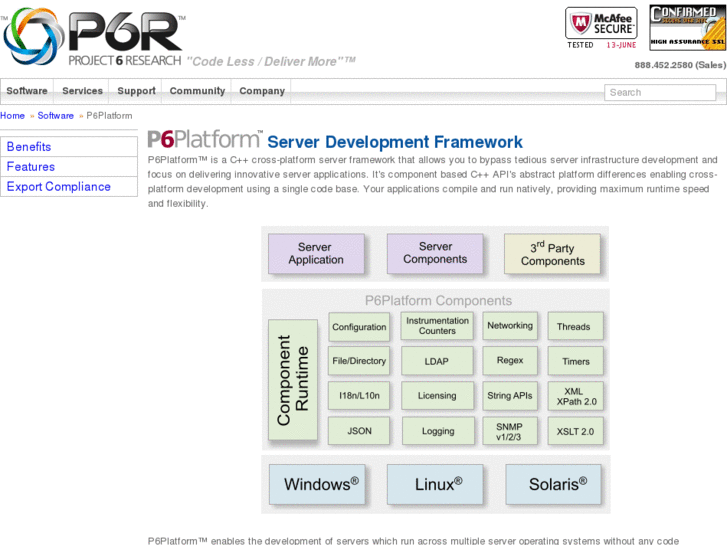Click the Solaris platform box
This screenshot has width=727, height=545.
554,484
